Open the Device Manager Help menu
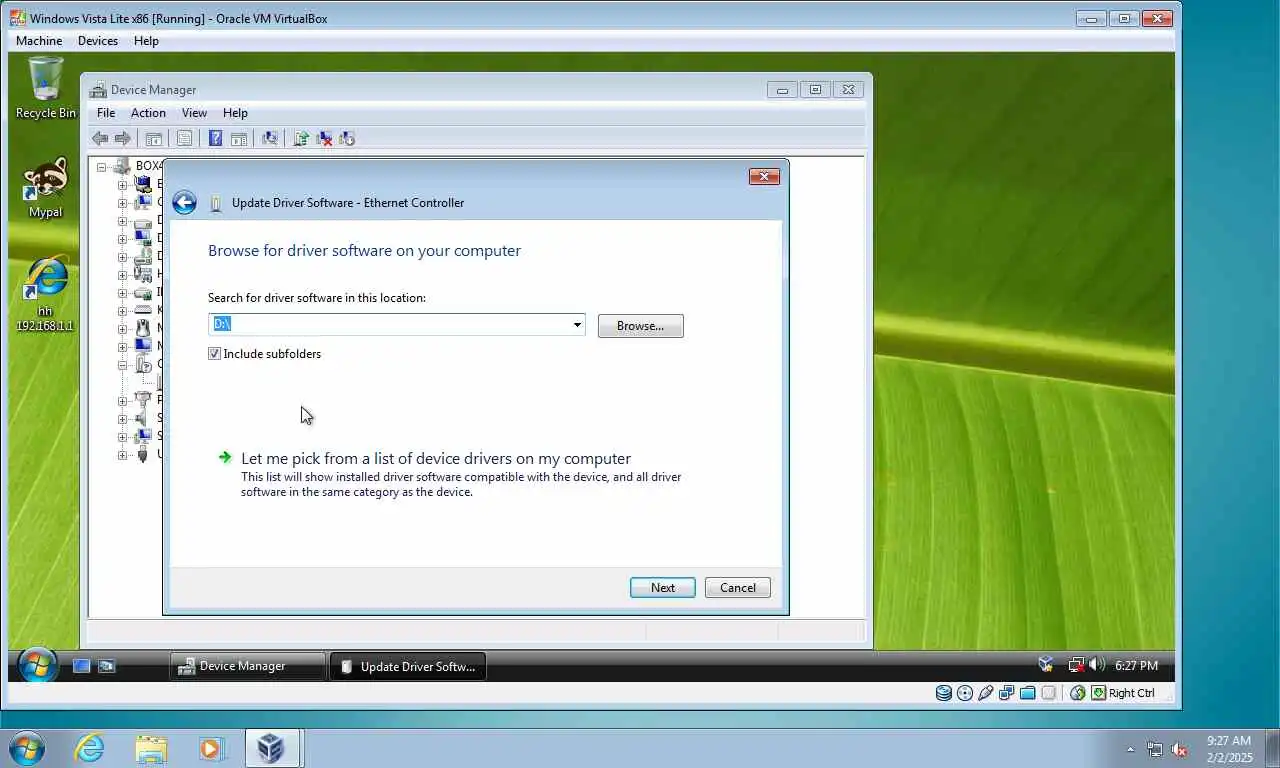This screenshot has width=1280, height=768. coord(235,113)
